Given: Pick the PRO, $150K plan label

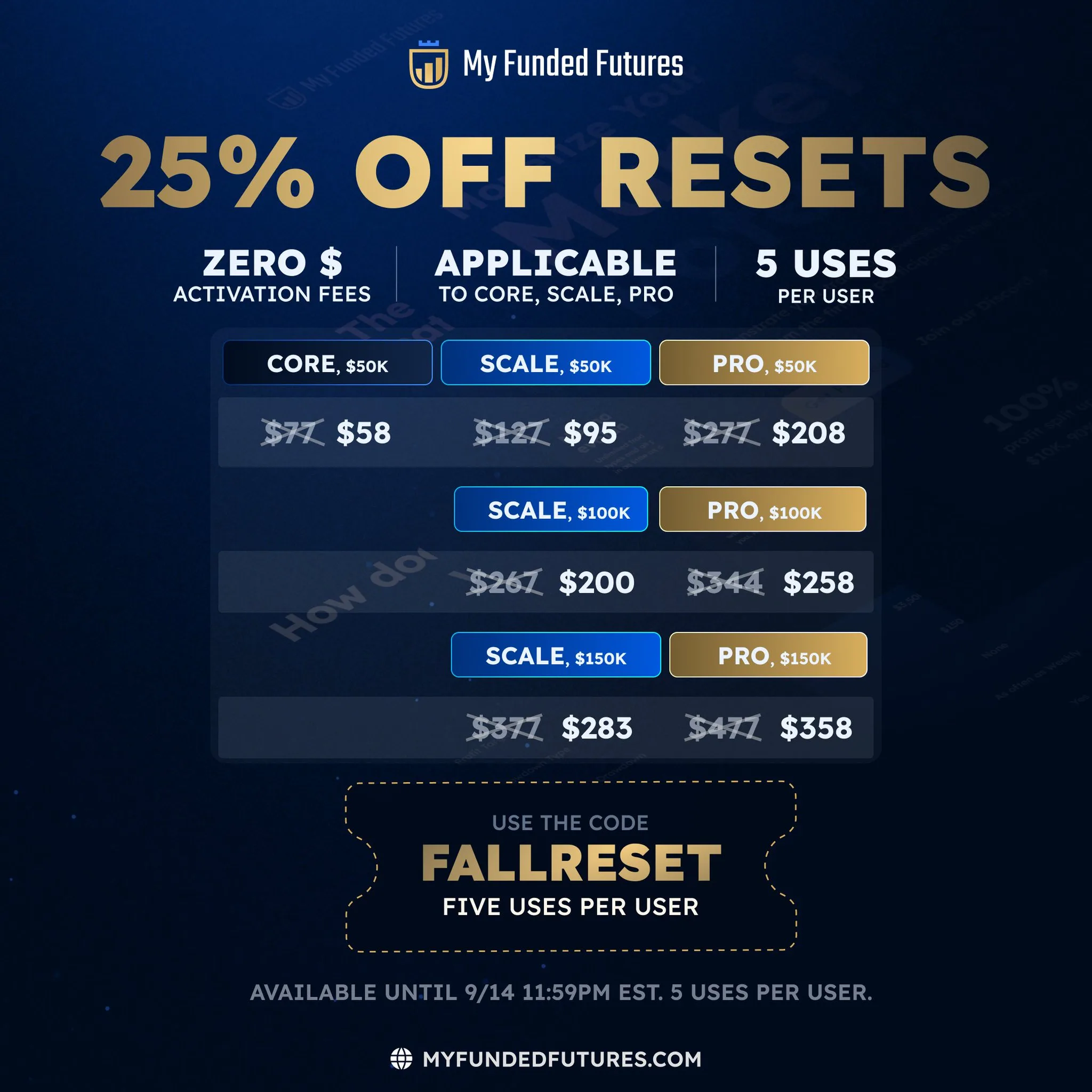Looking at the screenshot, I should point(768,655).
